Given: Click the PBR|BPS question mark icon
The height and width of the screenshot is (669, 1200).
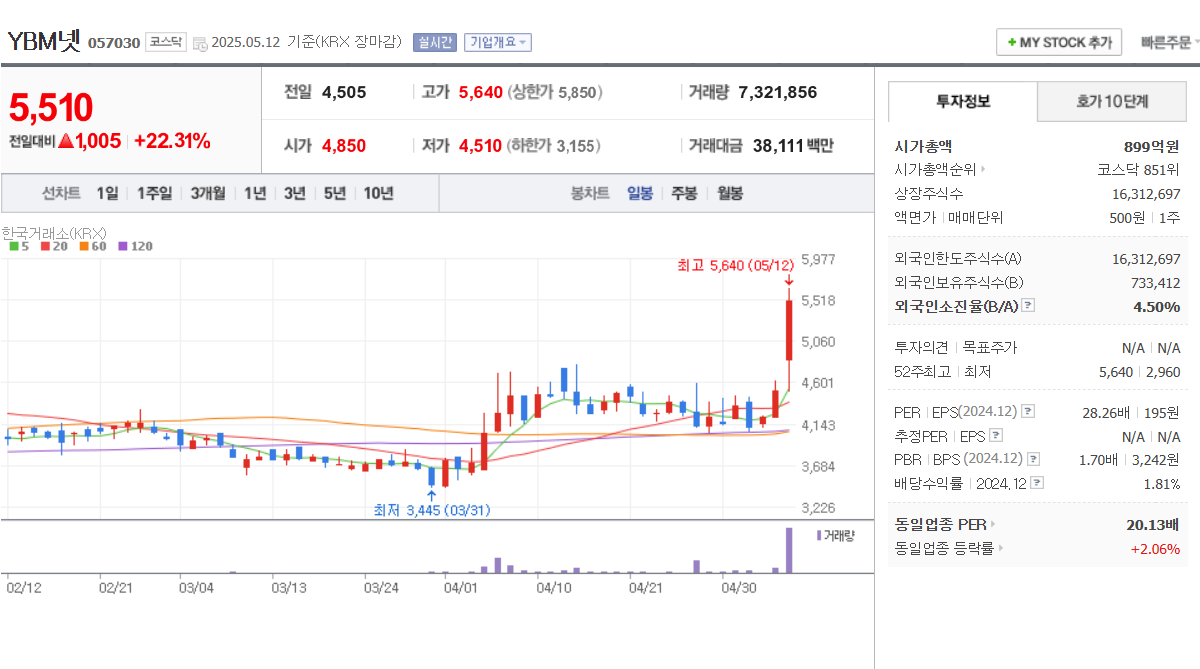Looking at the screenshot, I should [1032, 457].
